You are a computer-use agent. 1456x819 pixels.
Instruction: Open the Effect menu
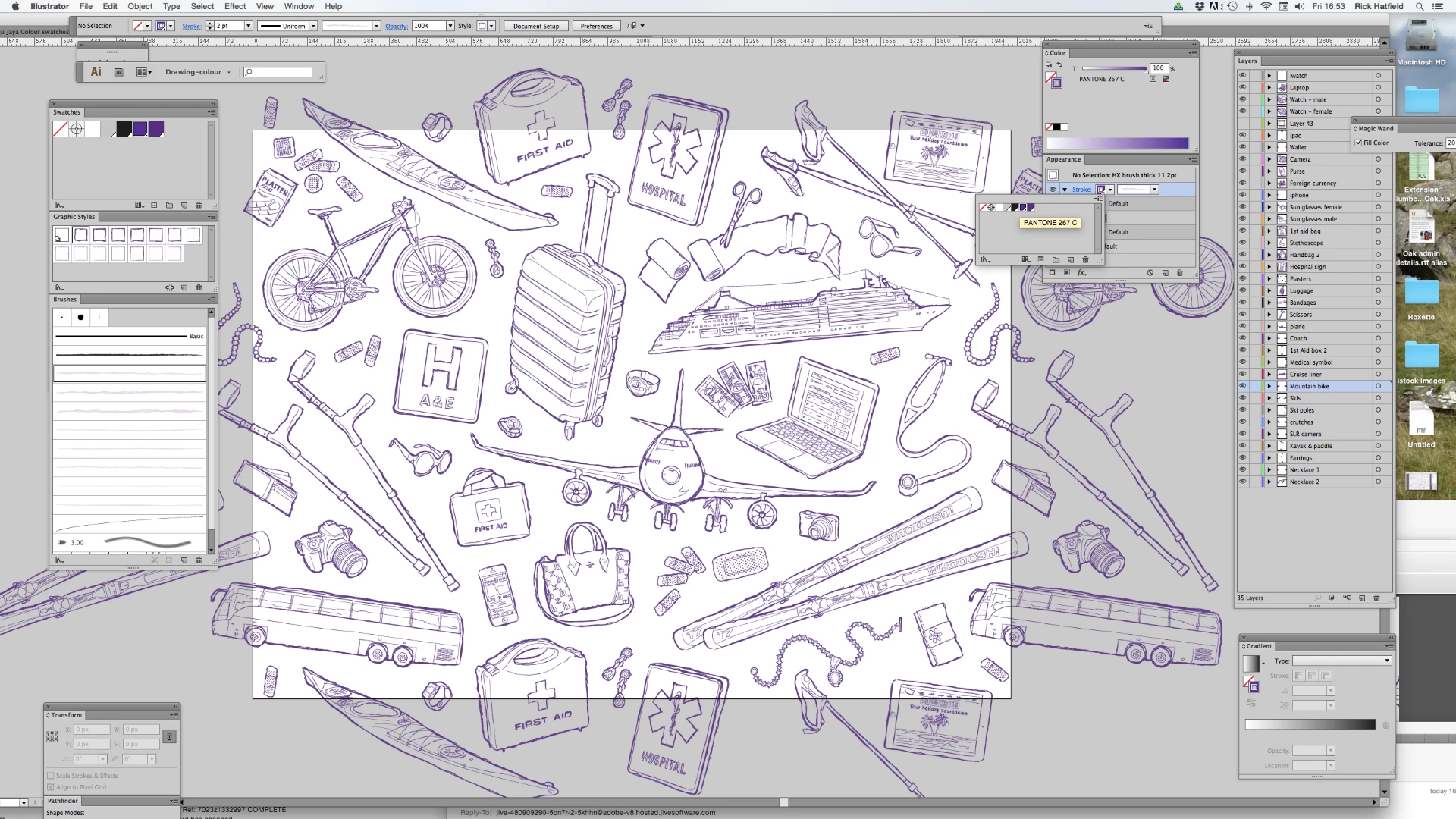pos(235,6)
